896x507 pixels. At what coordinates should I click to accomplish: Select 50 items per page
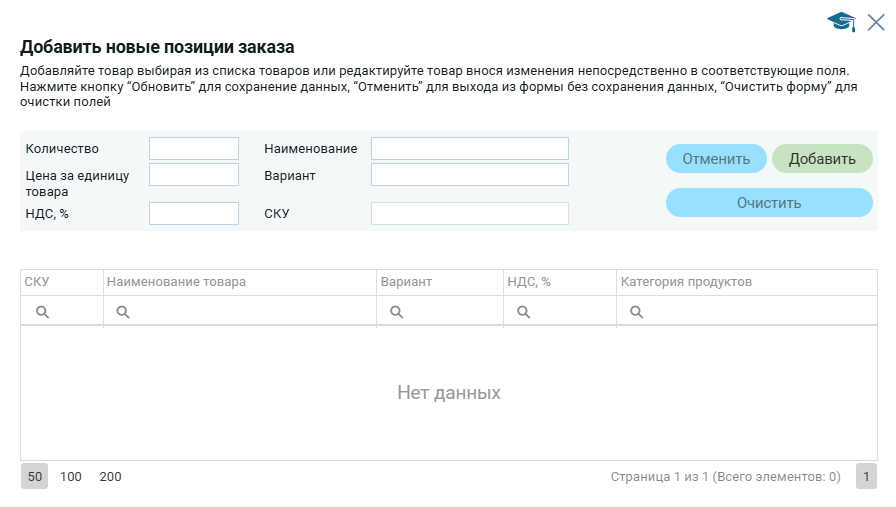point(35,477)
